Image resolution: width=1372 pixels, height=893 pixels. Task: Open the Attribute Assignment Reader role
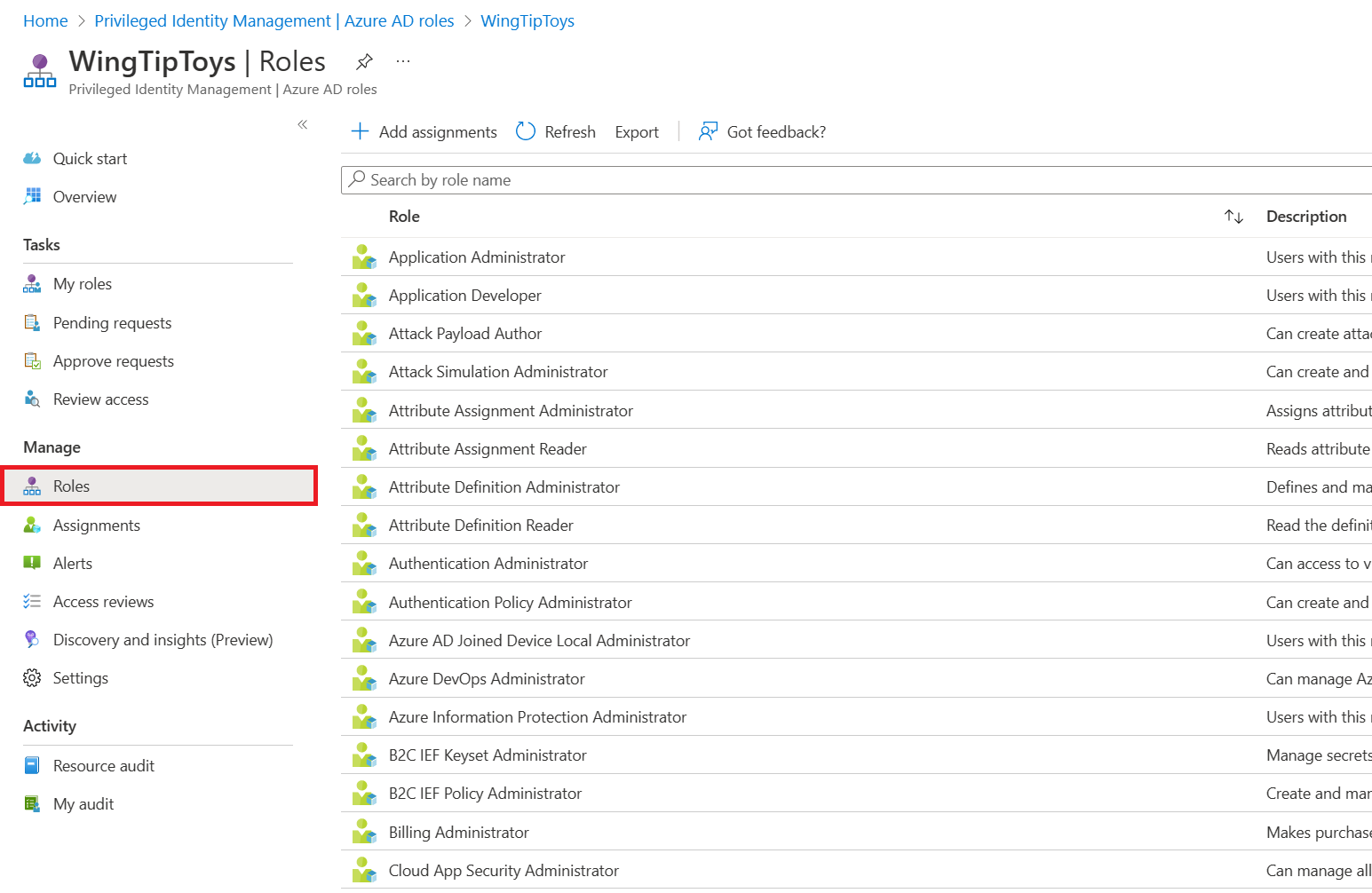pos(488,448)
